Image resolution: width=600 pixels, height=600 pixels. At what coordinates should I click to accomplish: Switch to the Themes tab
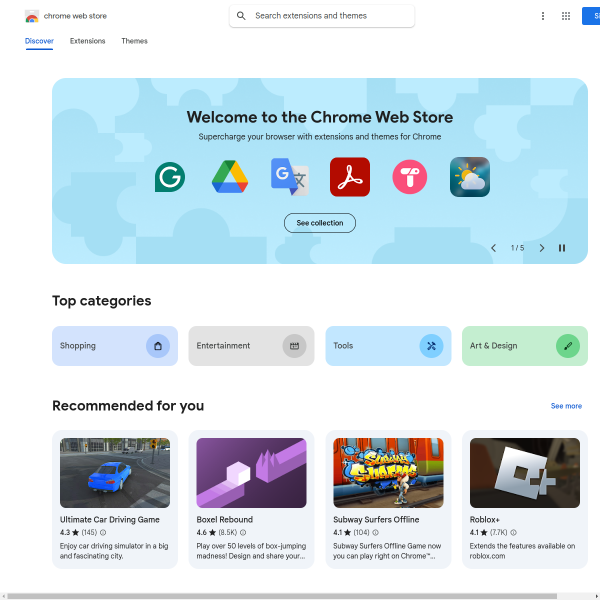coord(134,41)
